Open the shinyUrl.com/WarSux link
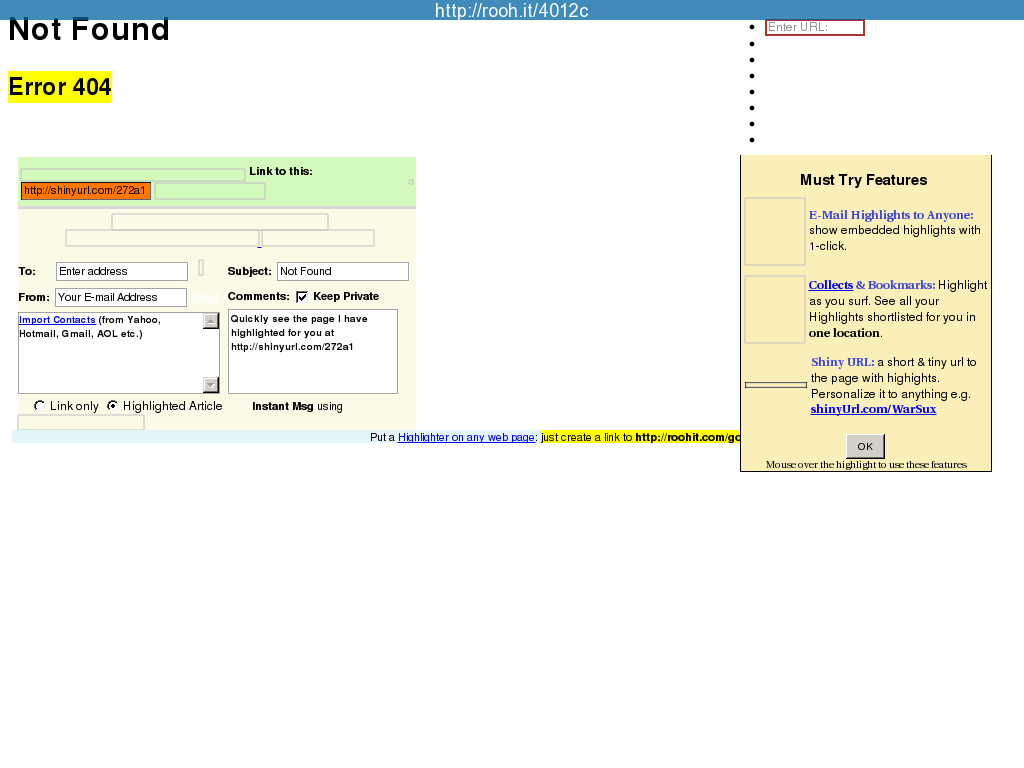Image resolution: width=1024 pixels, height=768 pixels. pos(873,409)
